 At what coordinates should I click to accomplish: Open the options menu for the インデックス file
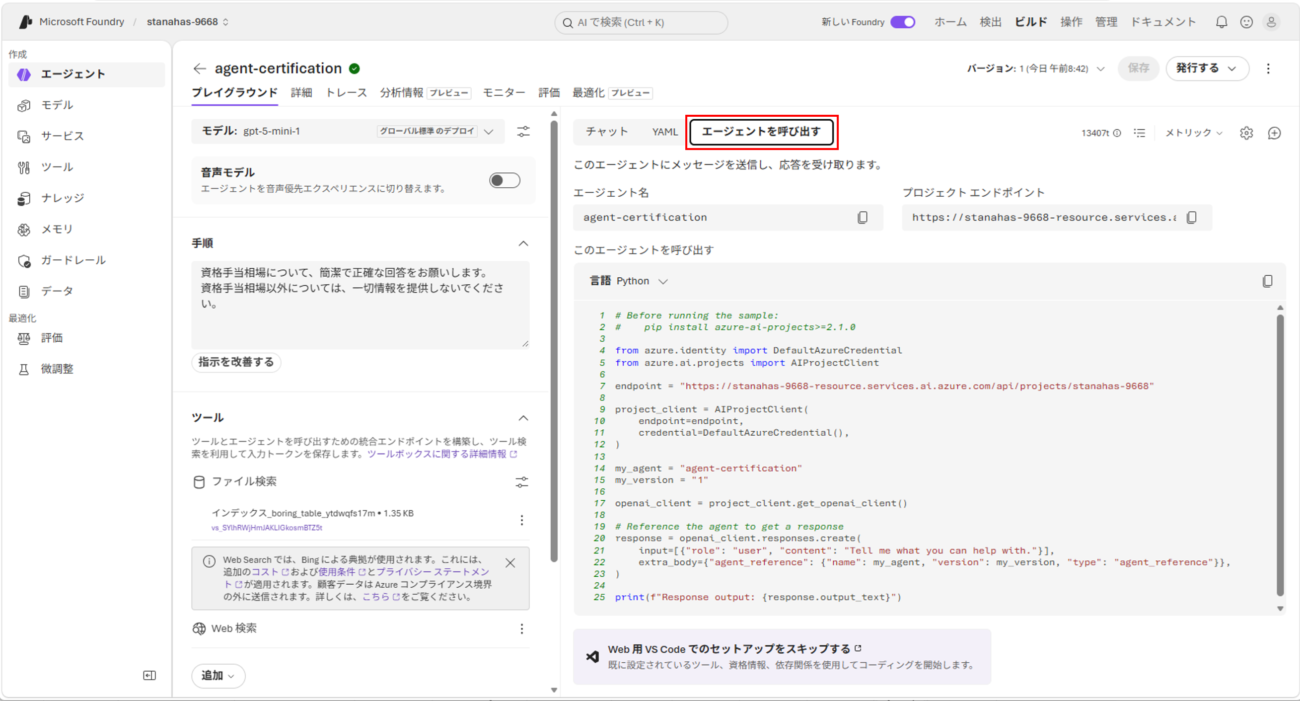(x=521, y=520)
